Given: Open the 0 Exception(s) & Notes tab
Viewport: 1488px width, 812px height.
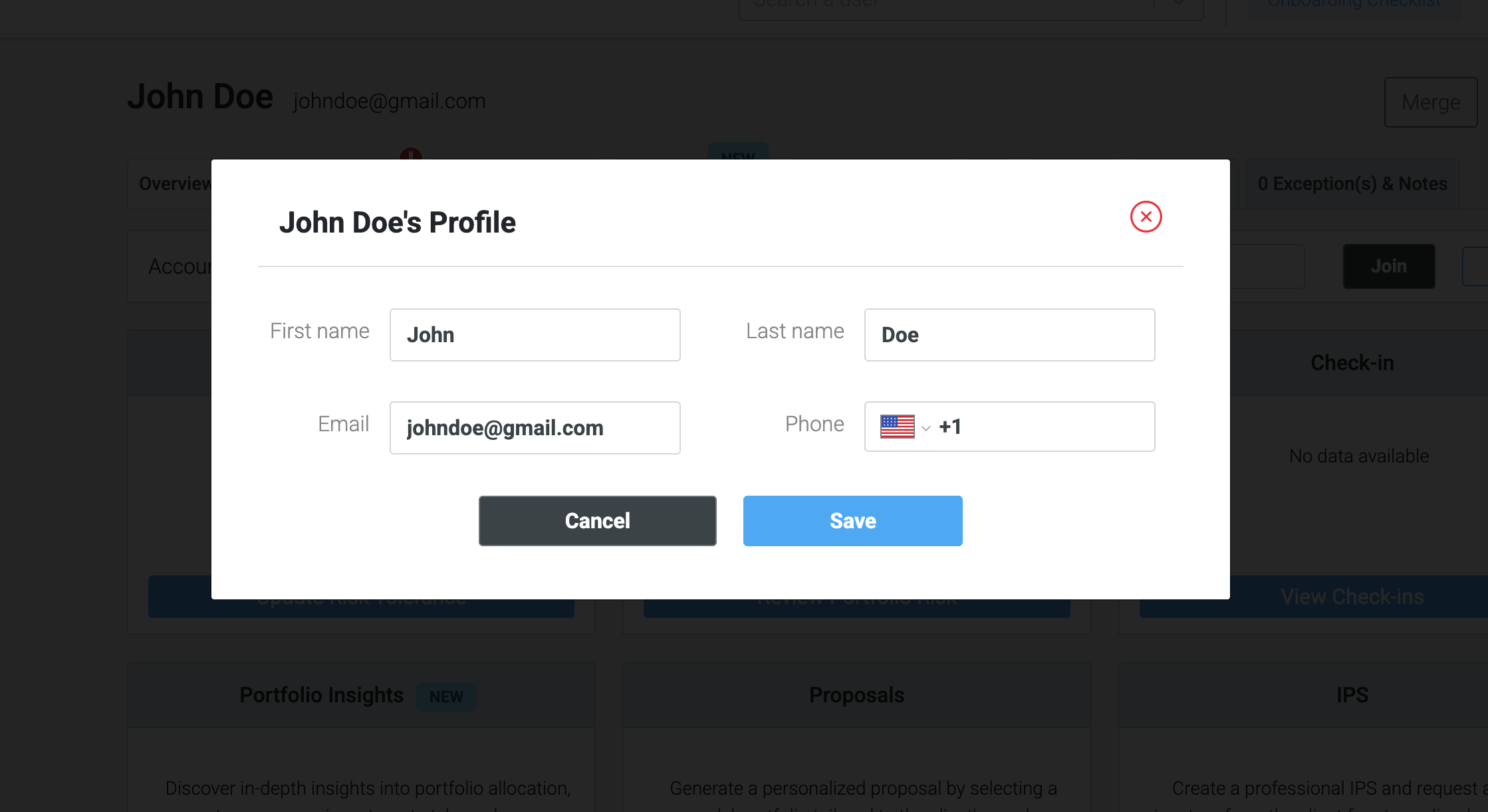Looking at the screenshot, I should click(x=1352, y=184).
